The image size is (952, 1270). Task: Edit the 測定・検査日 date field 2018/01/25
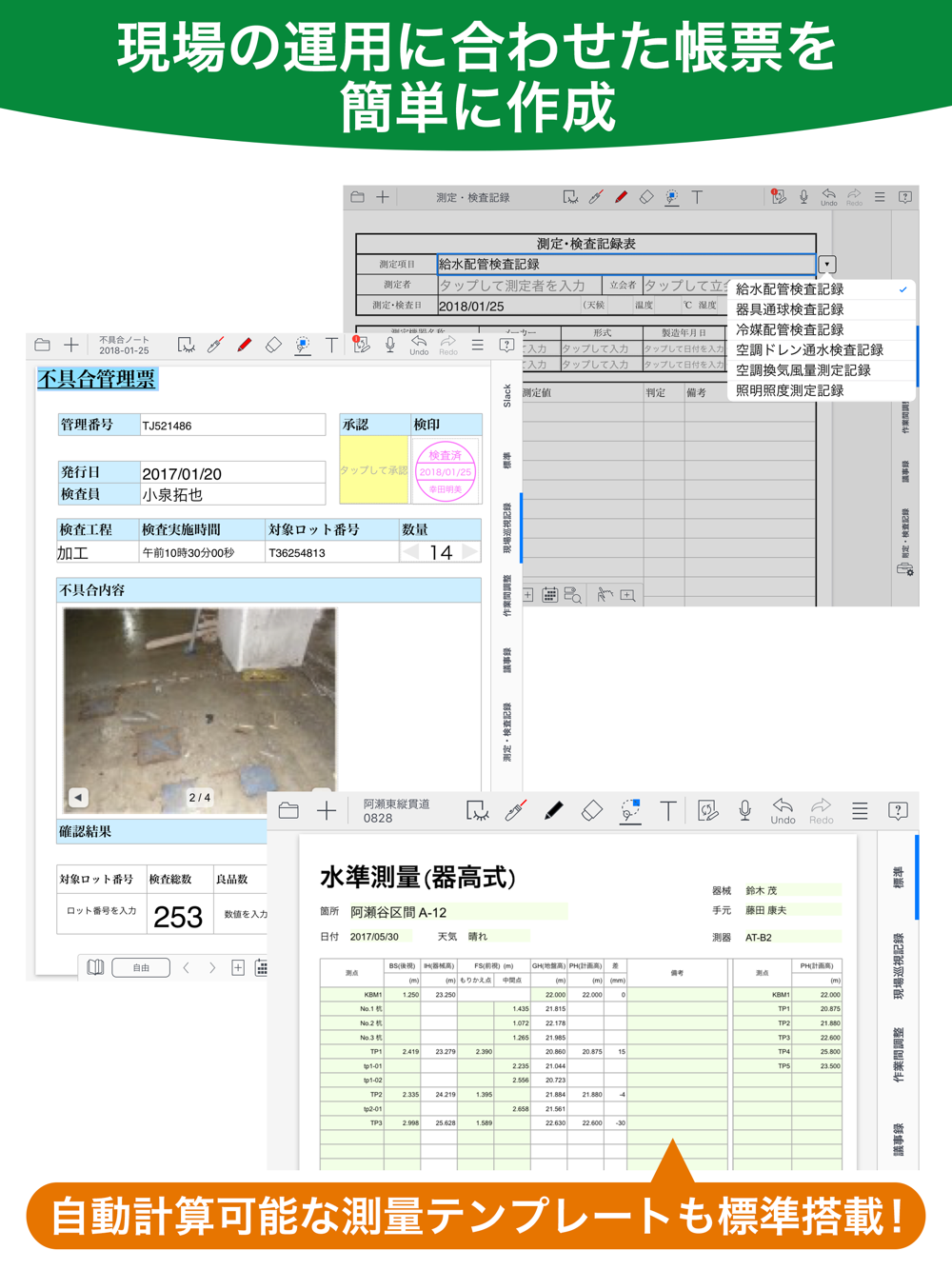point(507,306)
